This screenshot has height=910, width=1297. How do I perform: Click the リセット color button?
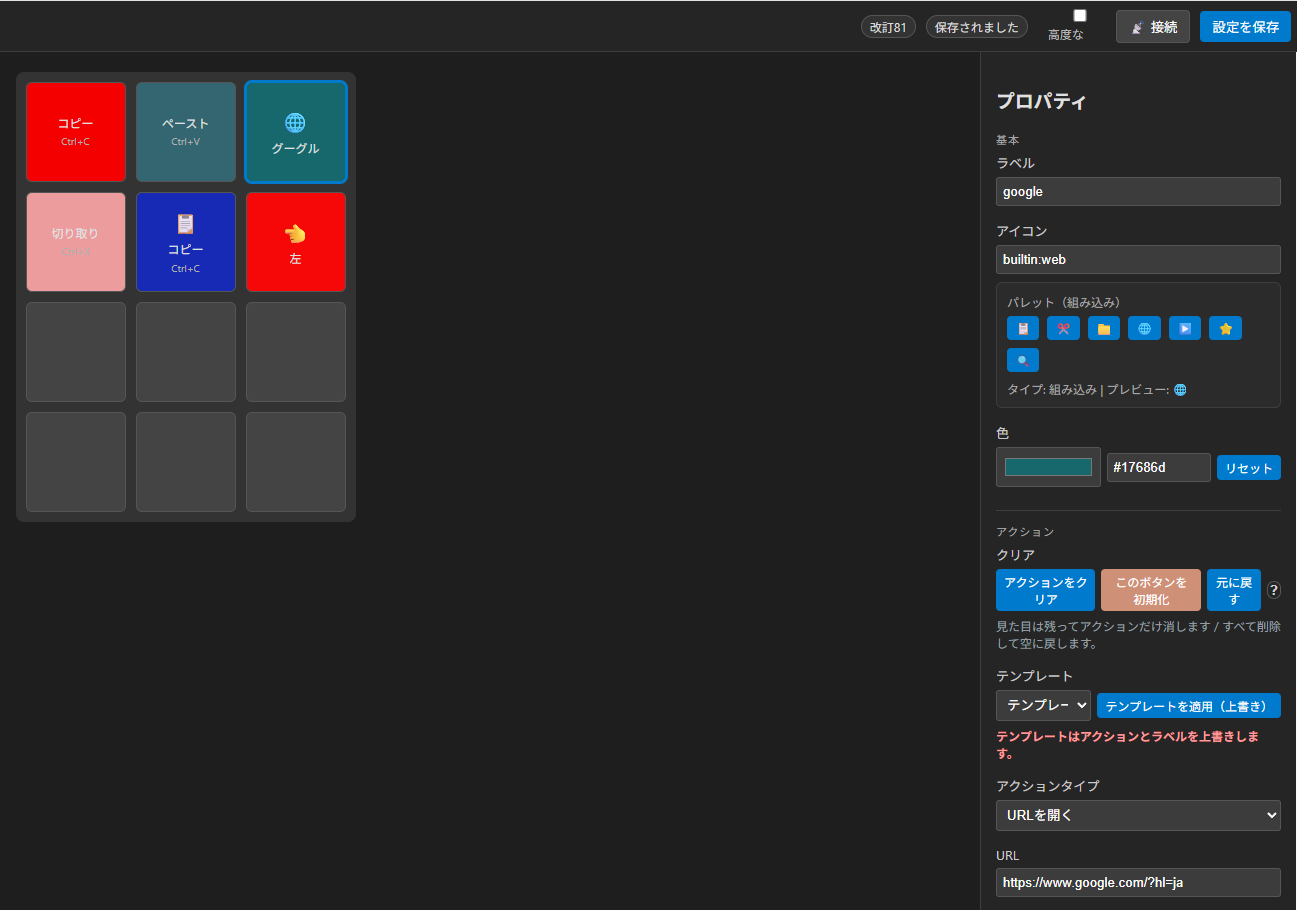[1248, 468]
